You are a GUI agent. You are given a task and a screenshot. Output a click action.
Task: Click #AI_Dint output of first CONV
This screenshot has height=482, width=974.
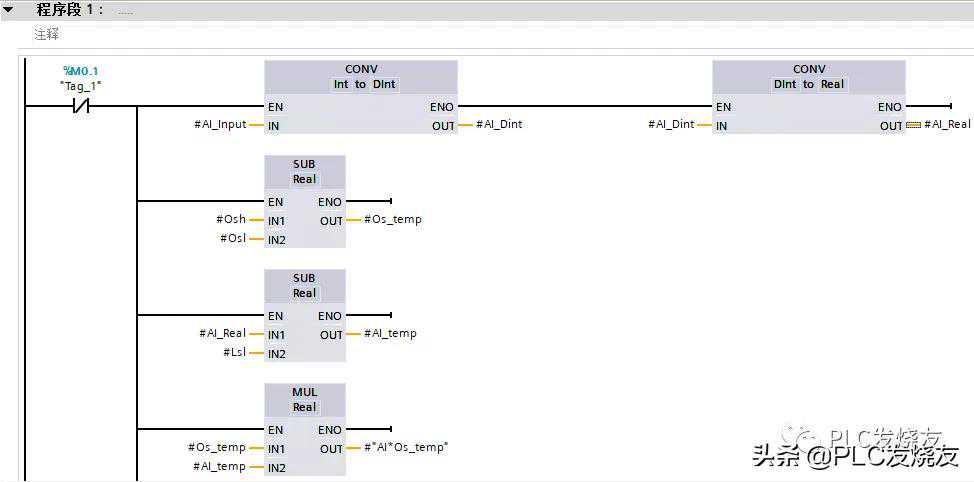(x=498, y=125)
